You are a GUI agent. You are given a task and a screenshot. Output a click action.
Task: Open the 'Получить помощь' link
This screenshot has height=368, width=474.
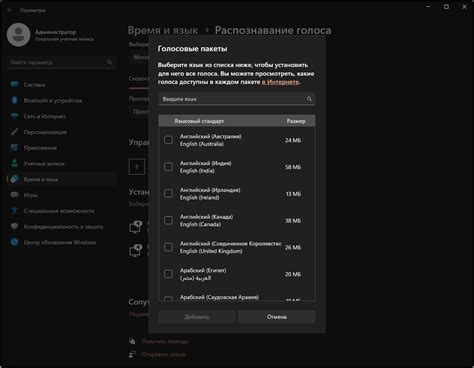tap(165, 341)
